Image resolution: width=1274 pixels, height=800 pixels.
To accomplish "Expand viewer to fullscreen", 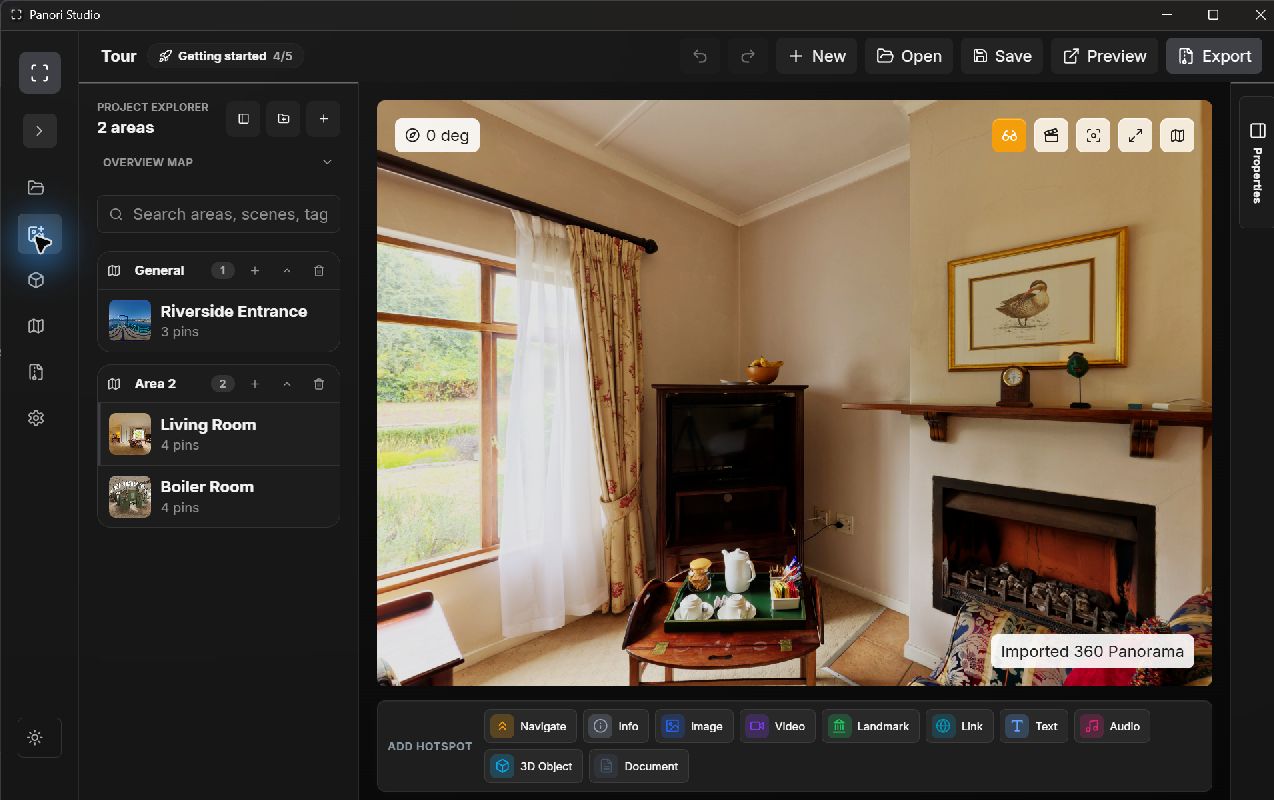I will (x=1135, y=135).
